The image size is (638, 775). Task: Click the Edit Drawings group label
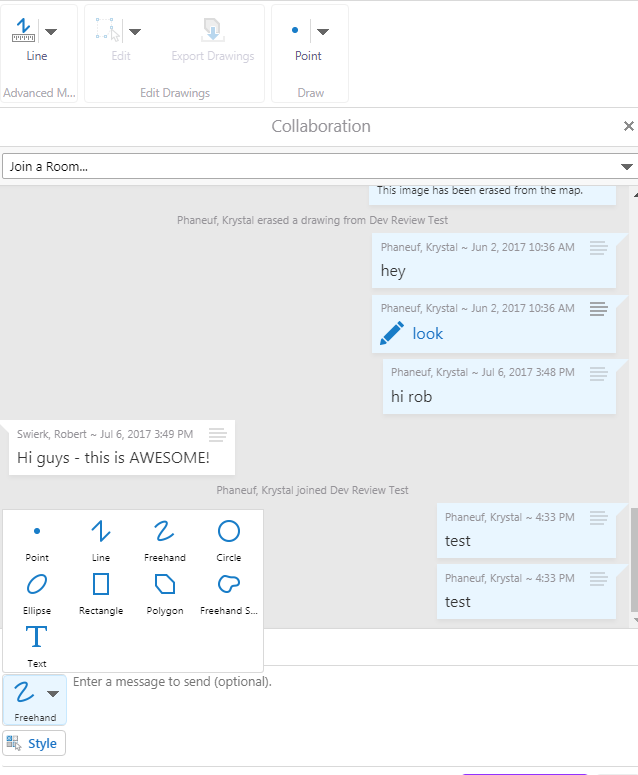pyautogui.click(x=175, y=93)
